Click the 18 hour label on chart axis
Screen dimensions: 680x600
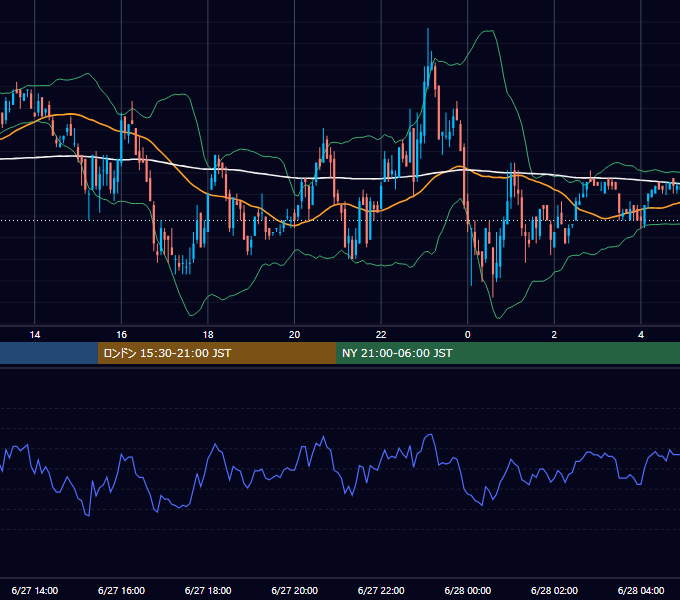[208, 335]
